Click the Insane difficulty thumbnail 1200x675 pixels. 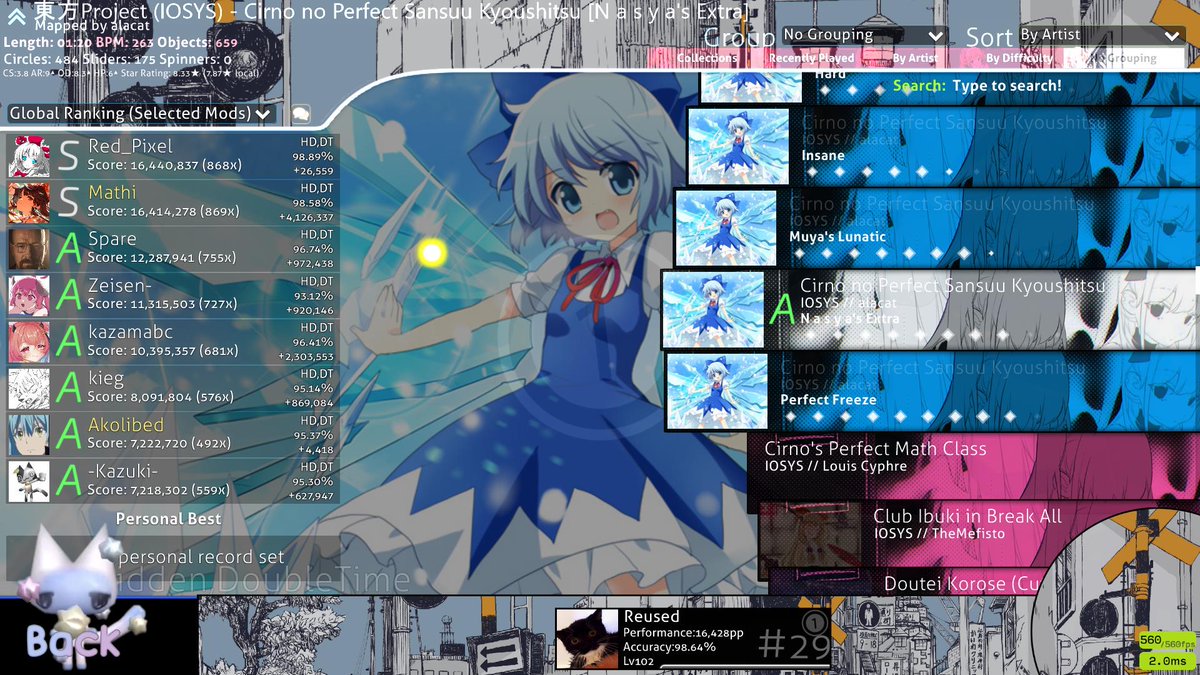click(739, 146)
